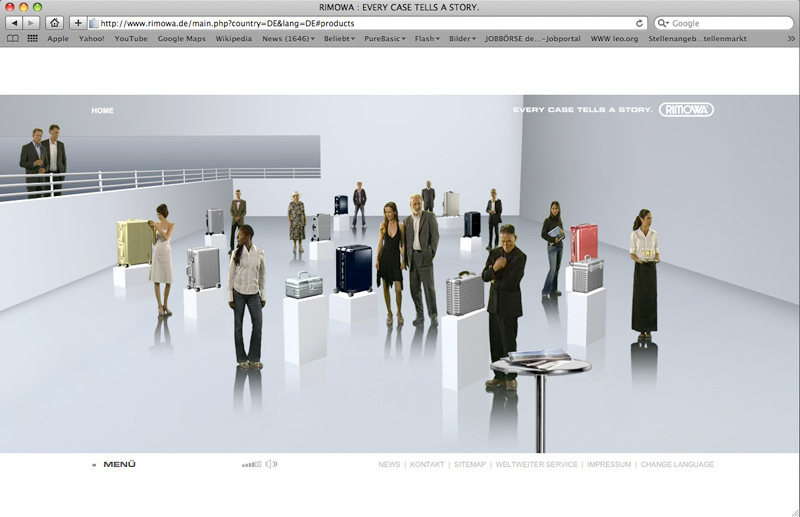Open the home page via house icon
The width and height of the screenshot is (800, 517).
pos(55,23)
